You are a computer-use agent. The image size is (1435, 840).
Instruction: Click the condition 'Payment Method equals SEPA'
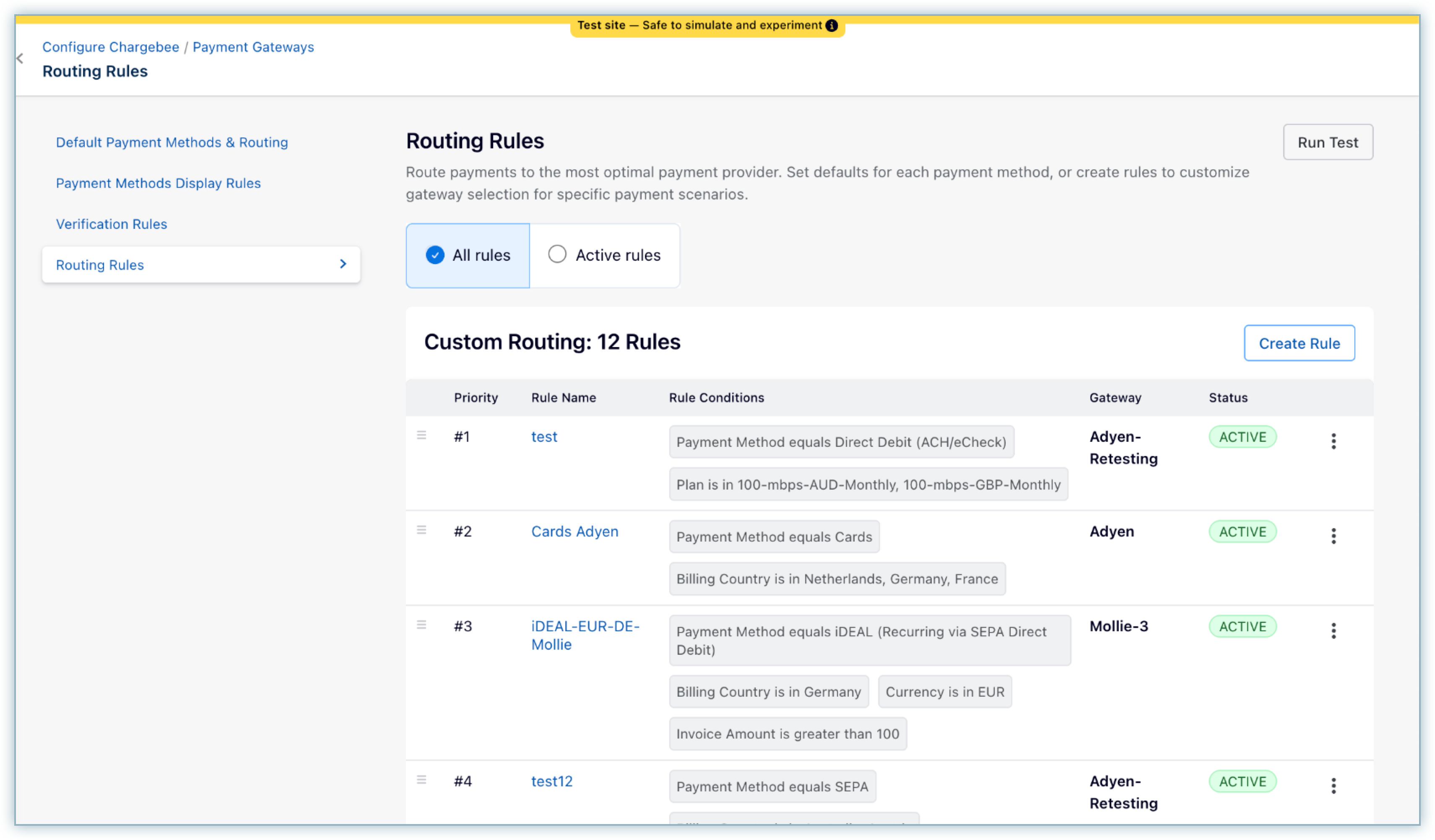(x=773, y=787)
